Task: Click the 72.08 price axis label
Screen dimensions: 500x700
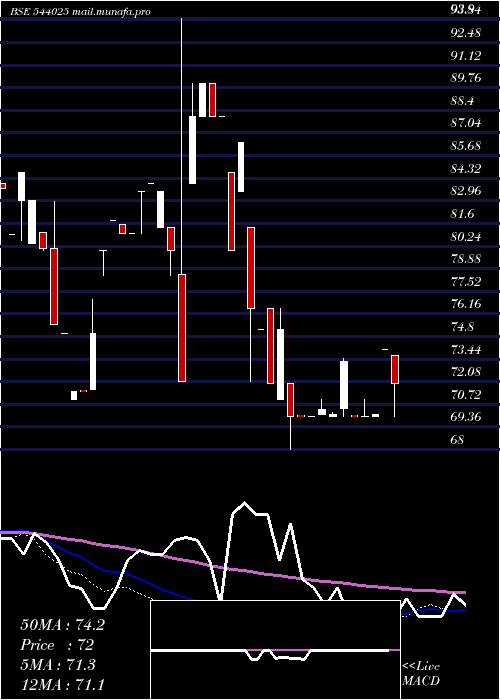Action: 466,371
